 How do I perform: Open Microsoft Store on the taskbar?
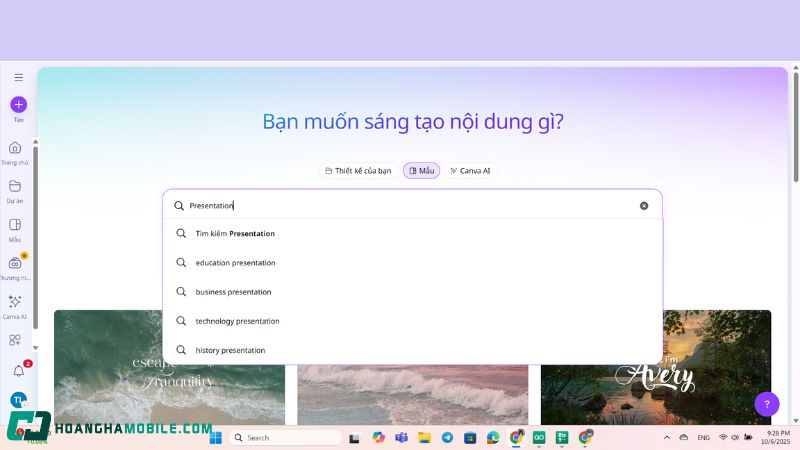coord(470,438)
